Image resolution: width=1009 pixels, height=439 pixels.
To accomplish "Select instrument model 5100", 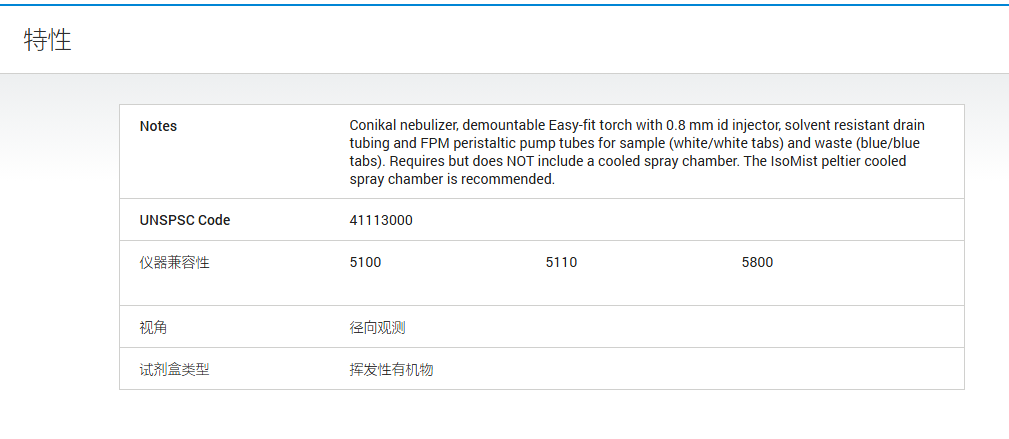I will pyautogui.click(x=365, y=263).
